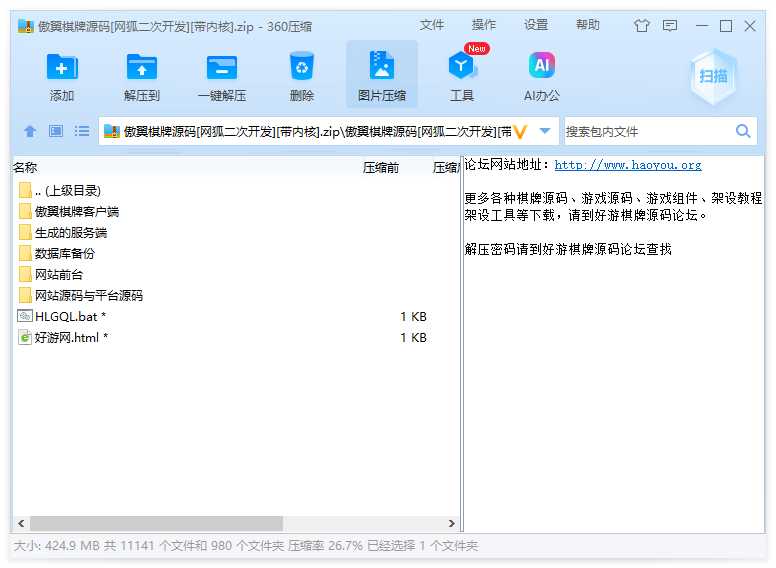
Task: Open the http://www.haoyou.org link
Action: 628,165
